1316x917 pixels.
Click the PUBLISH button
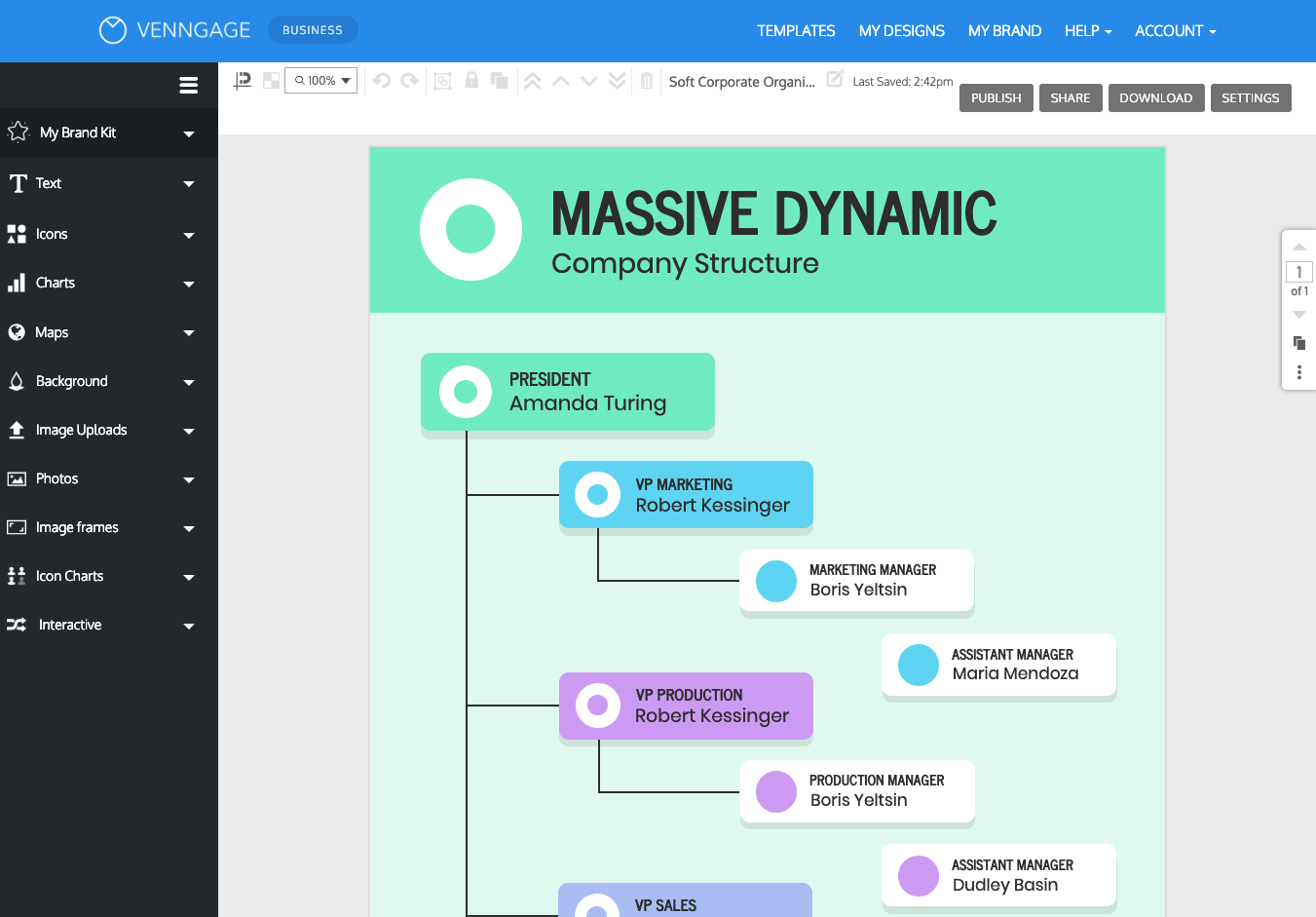996,97
